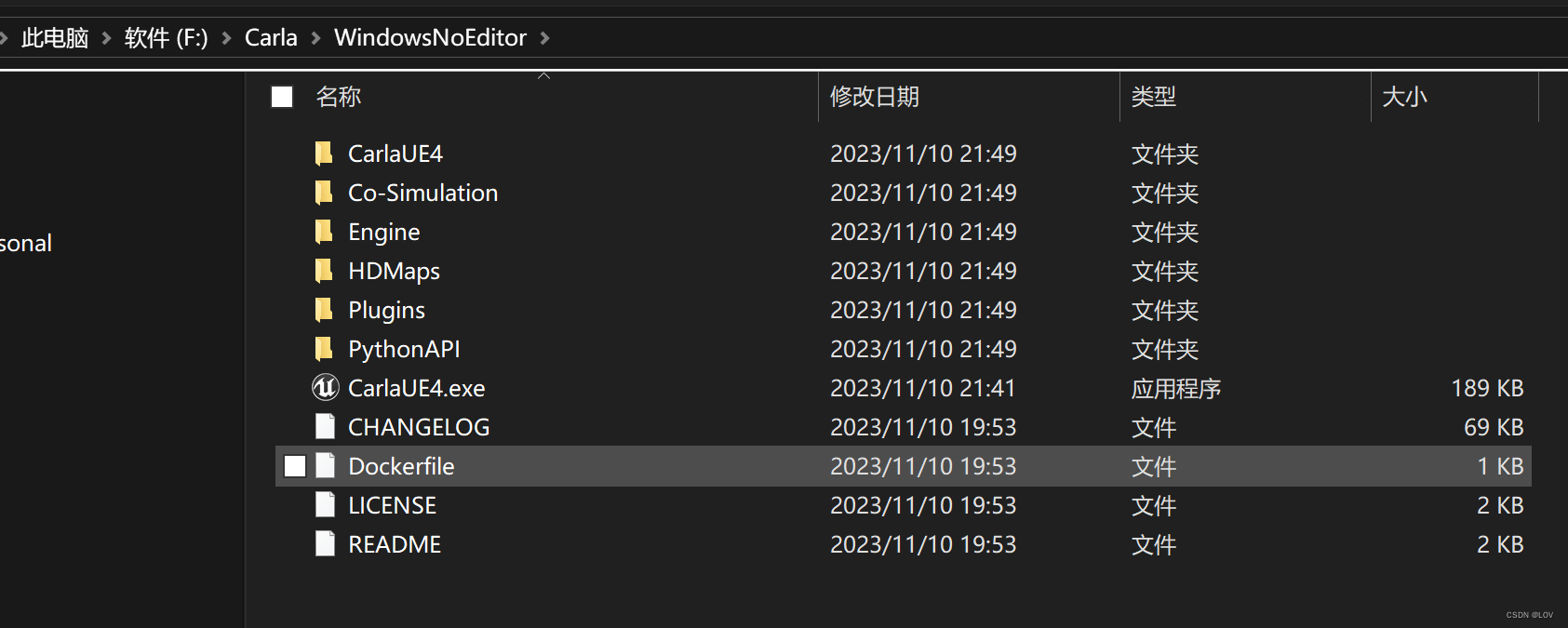The image size is (1568, 628).
Task: Go to 软件 (F:) drive breadcrumb
Action: [x=166, y=38]
